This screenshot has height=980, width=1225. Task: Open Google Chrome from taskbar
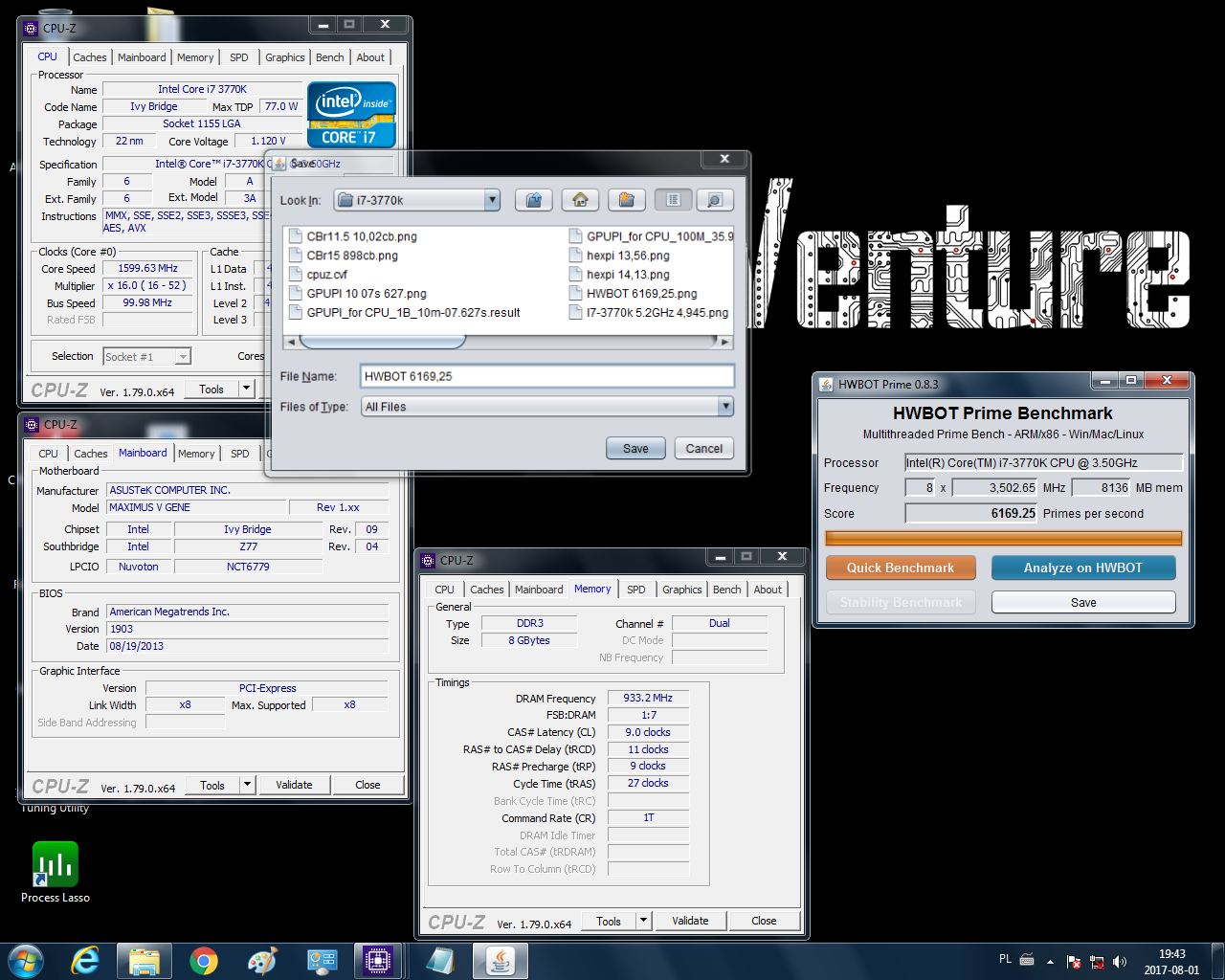click(203, 961)
